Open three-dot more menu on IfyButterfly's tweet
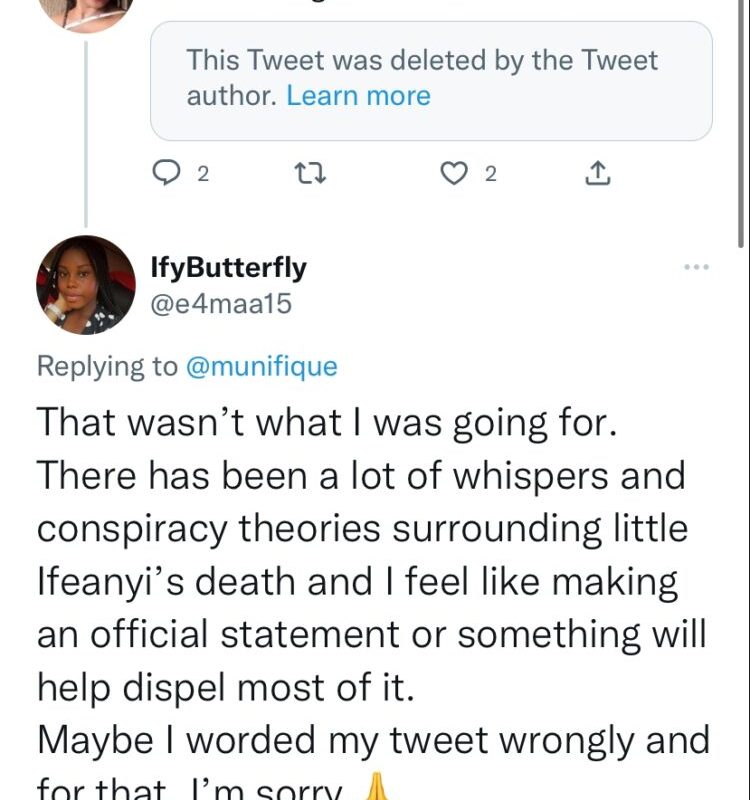 (696, 267)
